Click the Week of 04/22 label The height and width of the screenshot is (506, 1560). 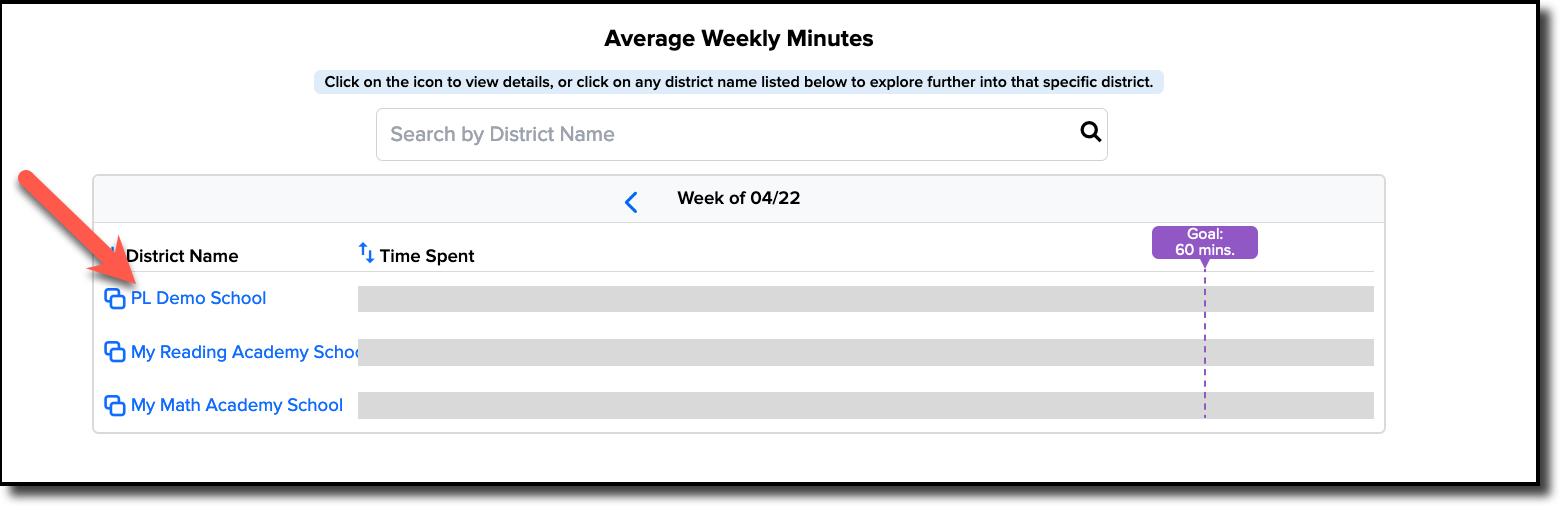click(739, 198)
